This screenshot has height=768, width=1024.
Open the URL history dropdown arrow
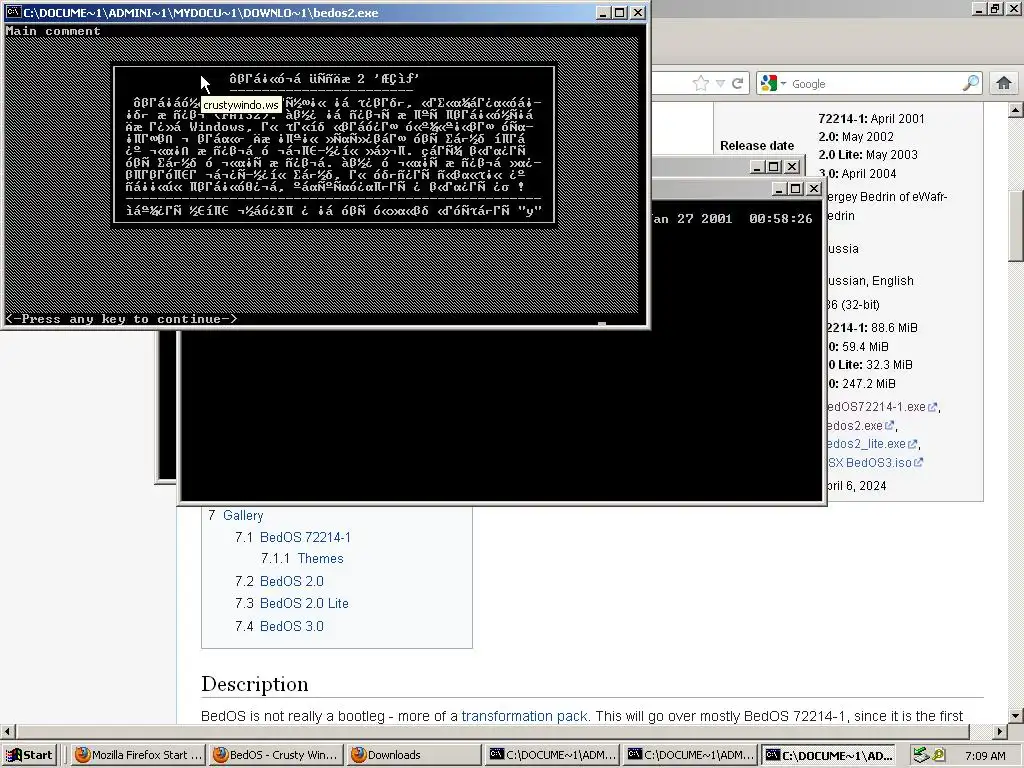pos(720,84)
